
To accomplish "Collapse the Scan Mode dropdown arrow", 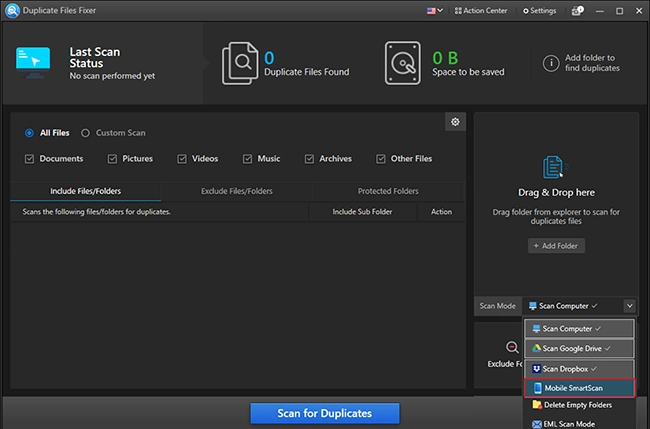I will pyautogui.click(x=629, y=306).
